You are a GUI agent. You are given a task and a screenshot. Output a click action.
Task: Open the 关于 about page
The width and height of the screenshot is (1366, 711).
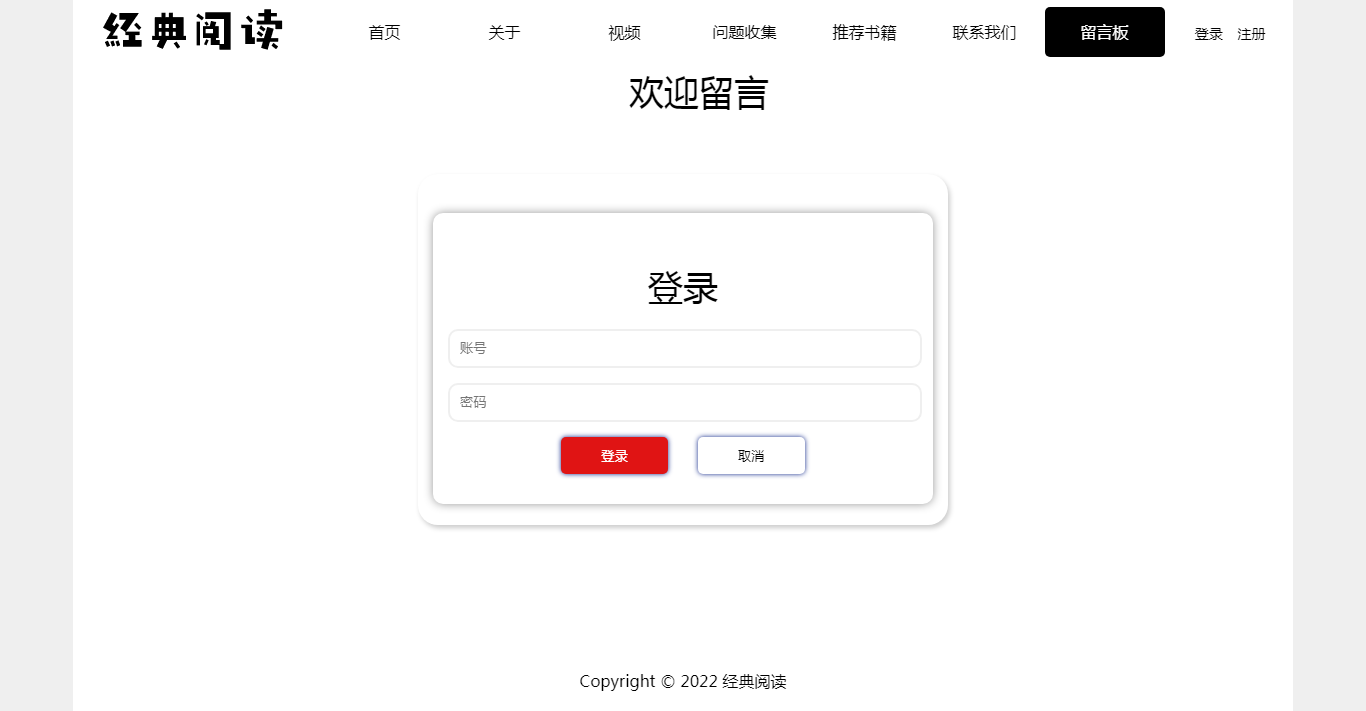pyautogui.click(x=504, y=32)
